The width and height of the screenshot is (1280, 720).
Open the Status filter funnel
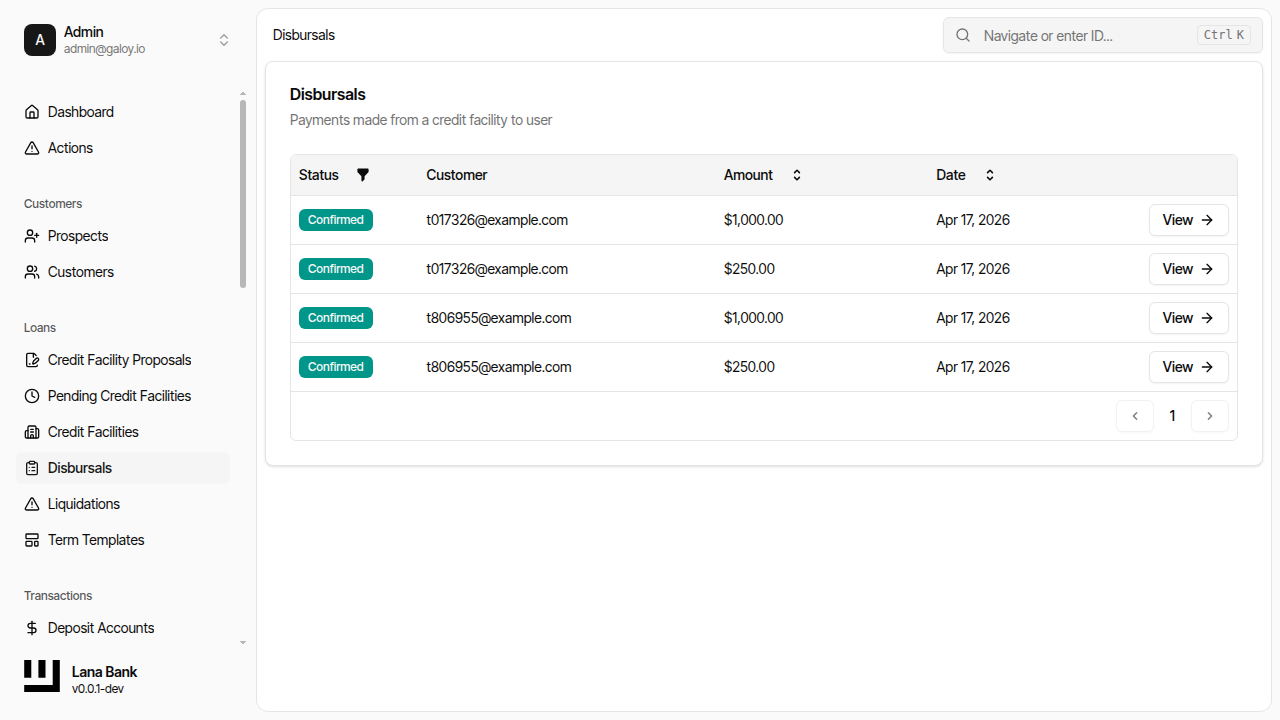tap(363, 175)
